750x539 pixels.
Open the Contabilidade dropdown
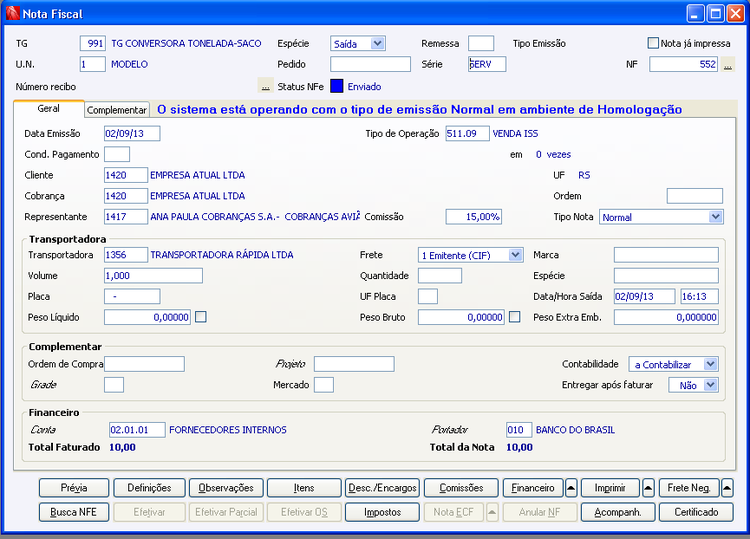710,365
